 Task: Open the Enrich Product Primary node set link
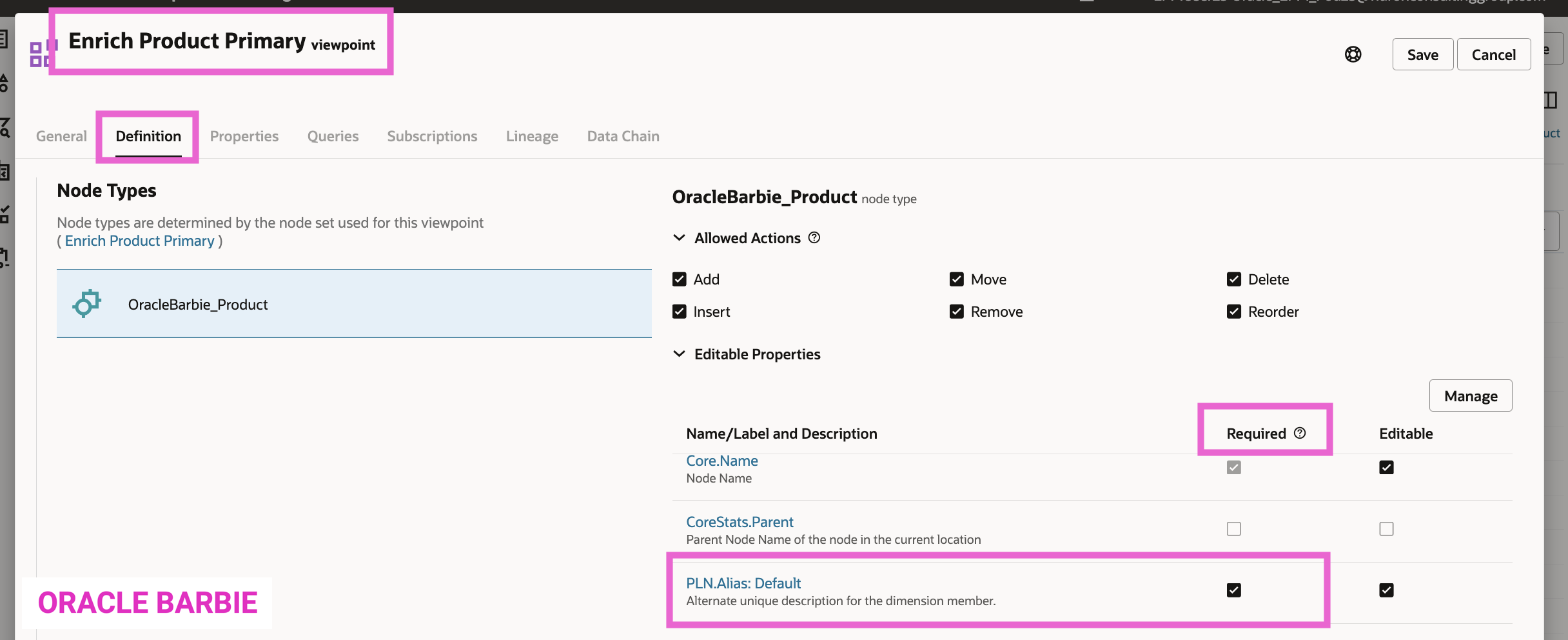point(139,241)
